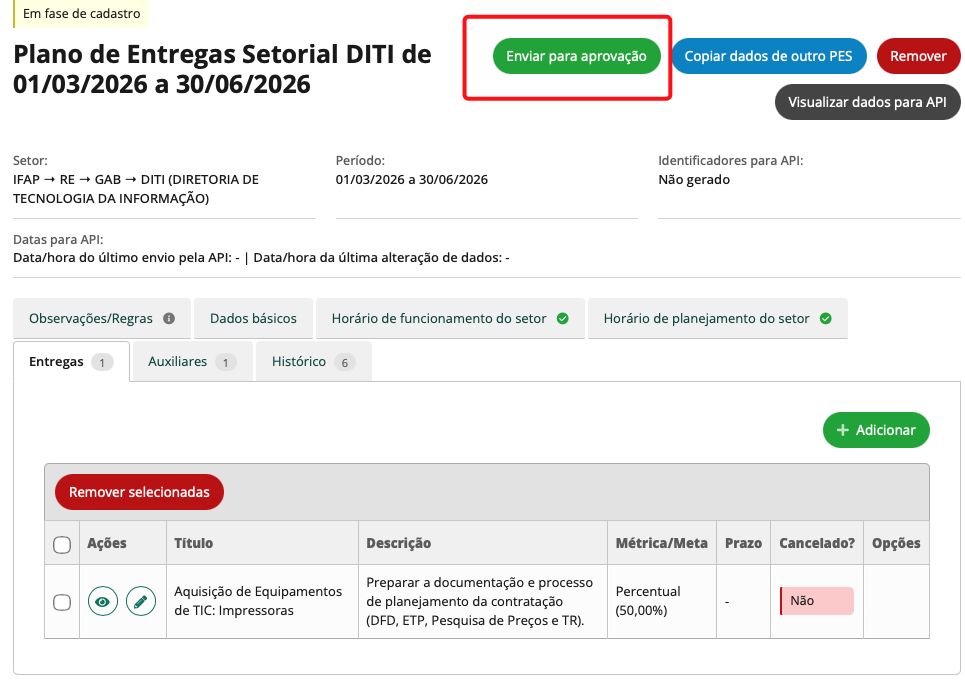
Task: Click the info icon beside Observações/Regras
Action: click(169, 319)
